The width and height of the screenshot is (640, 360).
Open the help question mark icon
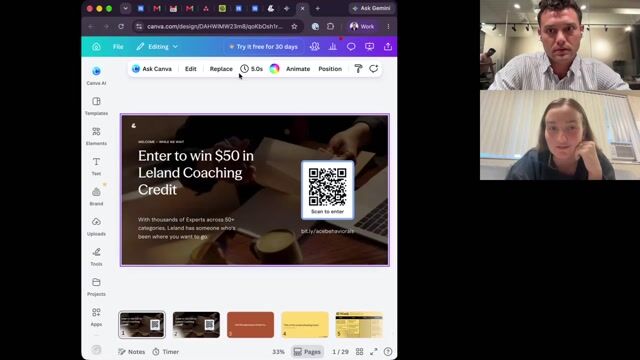[388, 351]
